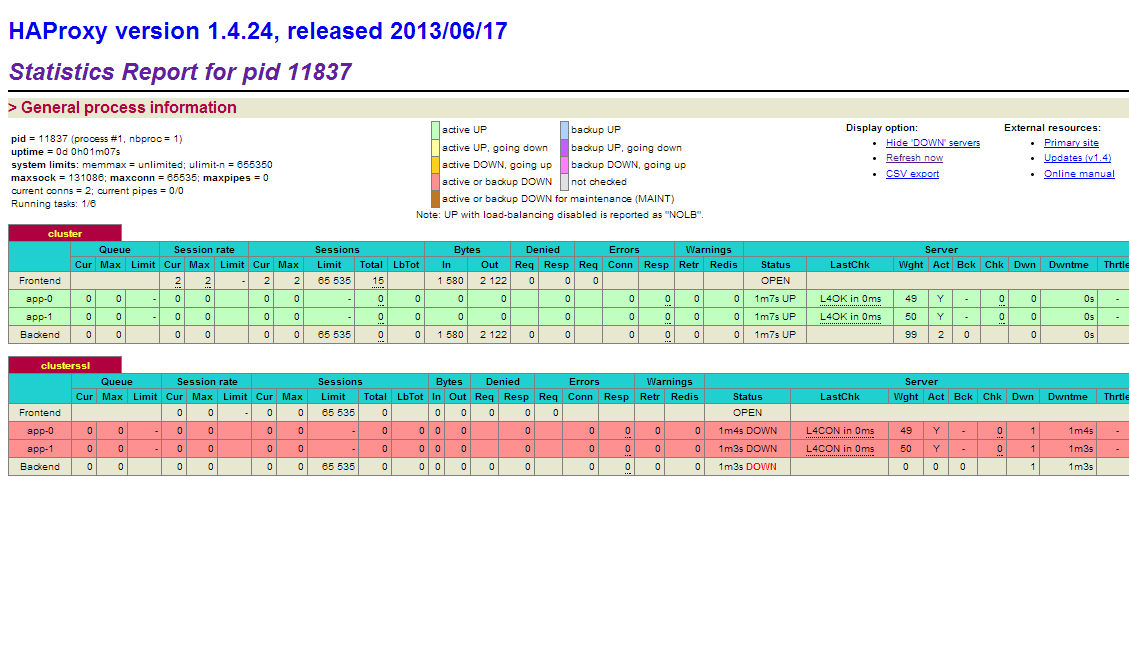Click app-1 row name in clusterssl table
Image resolution: width=1129 pixels, height=664 pixels.
[40, 449]
